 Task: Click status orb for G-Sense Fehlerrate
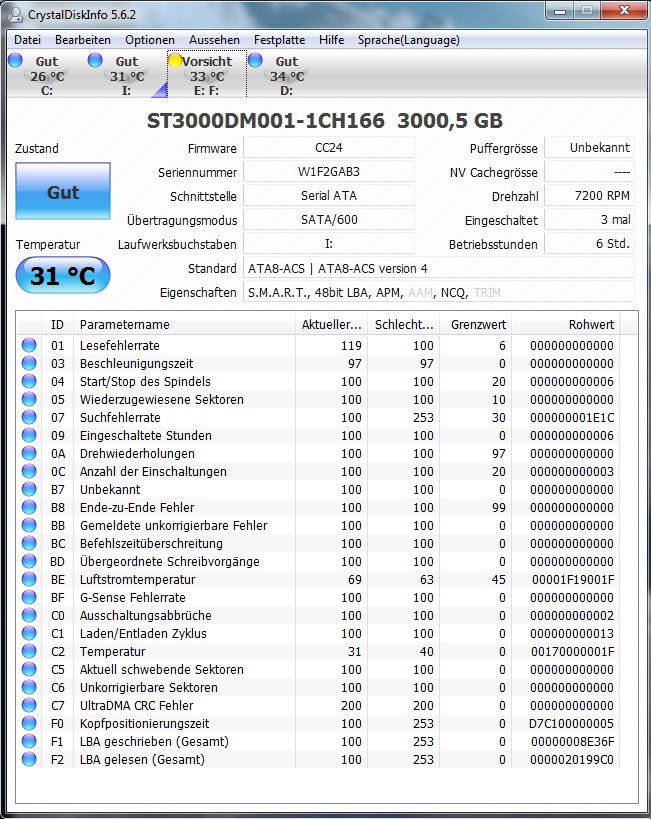[x=29, y=598]
